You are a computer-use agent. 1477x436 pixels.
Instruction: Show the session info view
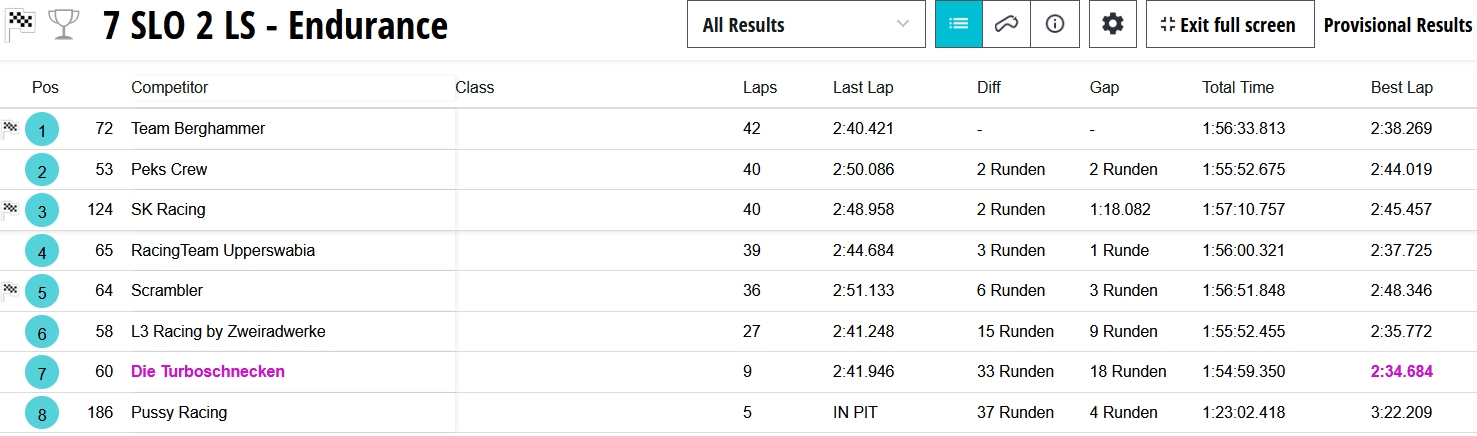(x=1054, y=25)
